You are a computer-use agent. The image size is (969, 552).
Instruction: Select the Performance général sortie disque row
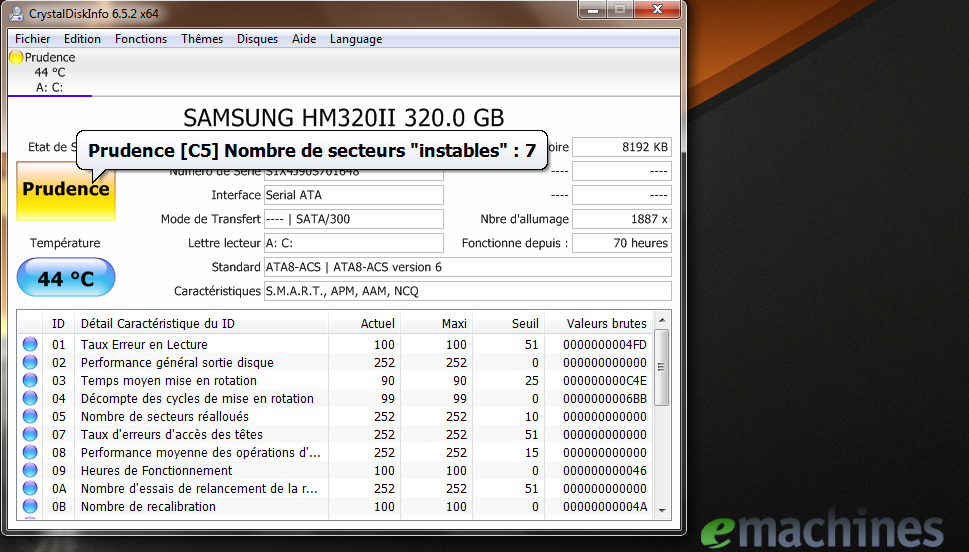coord(336,362)
